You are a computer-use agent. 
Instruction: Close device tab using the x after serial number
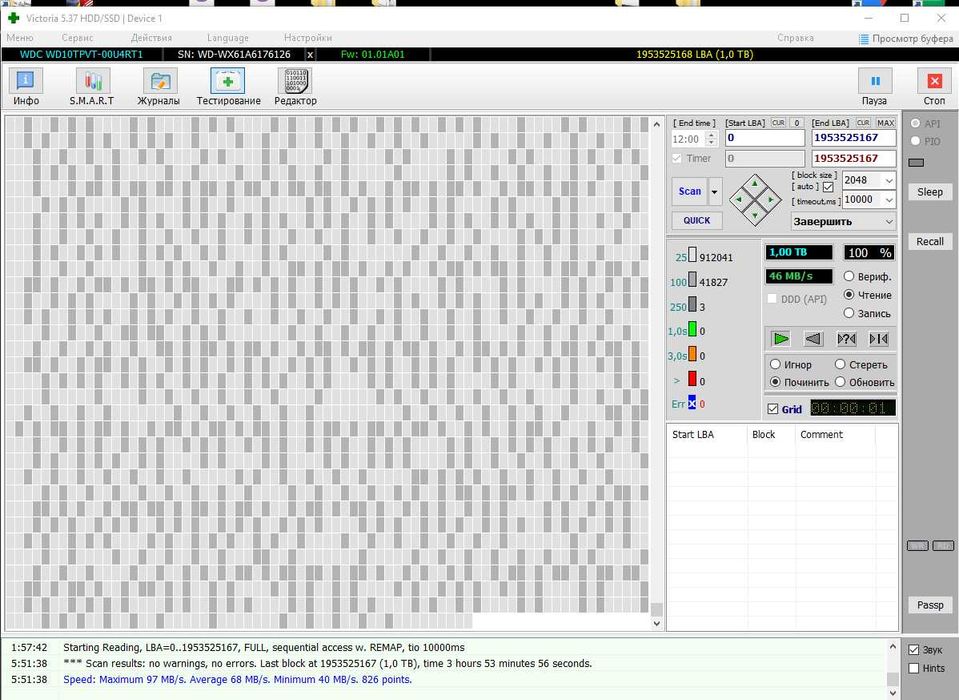[310, 54]
